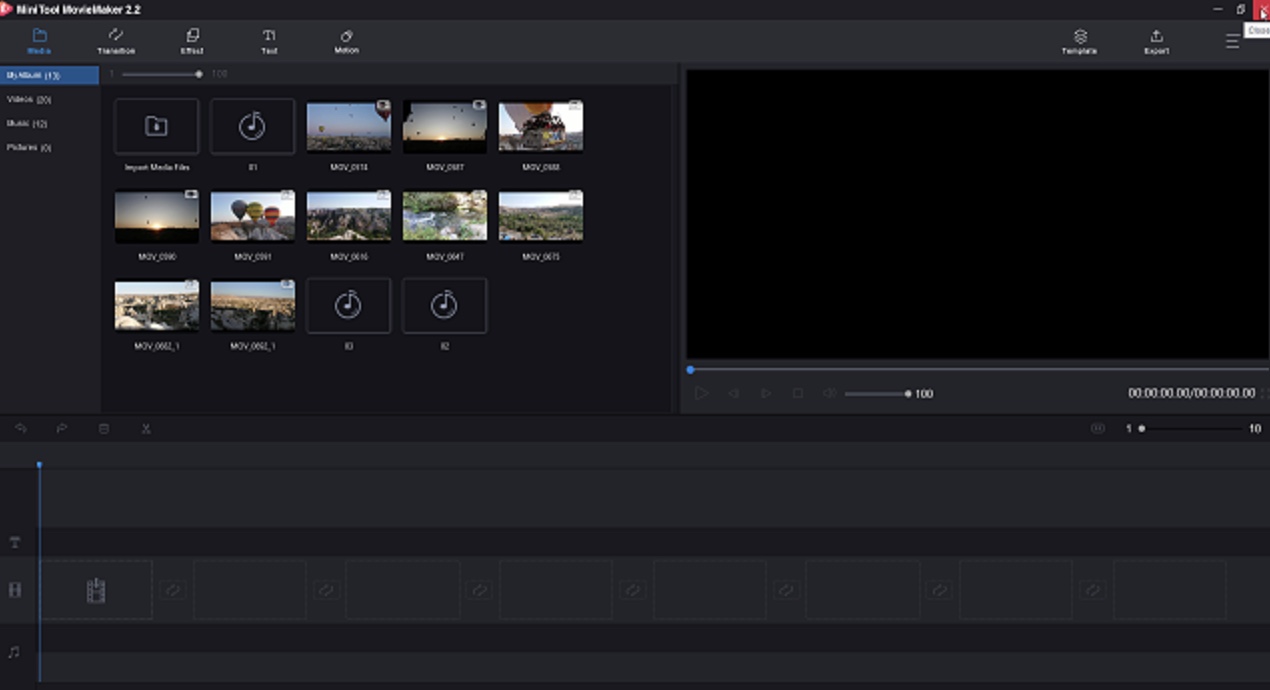Click the black video preview area
1270x690 pixels.
click(977, 214)
